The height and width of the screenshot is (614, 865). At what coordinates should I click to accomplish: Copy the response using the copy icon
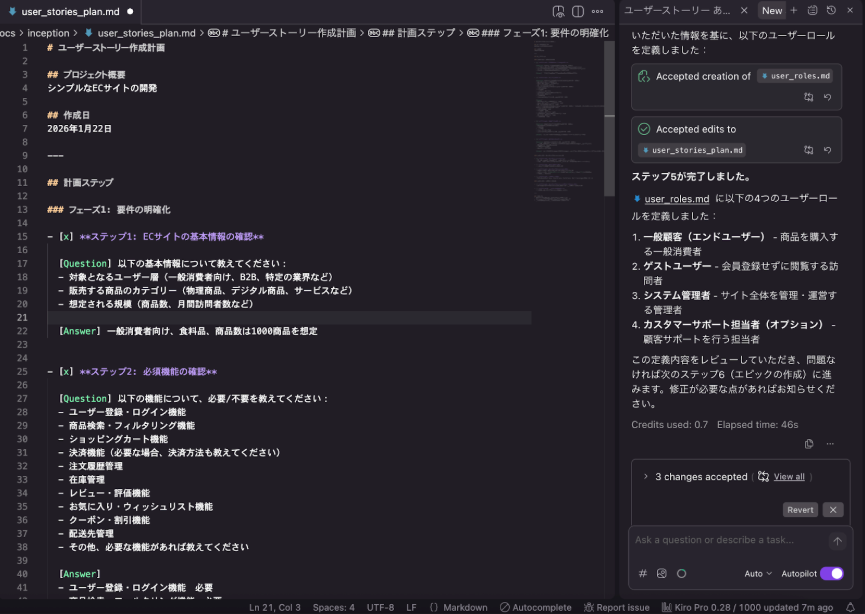[x=809, y=443]
